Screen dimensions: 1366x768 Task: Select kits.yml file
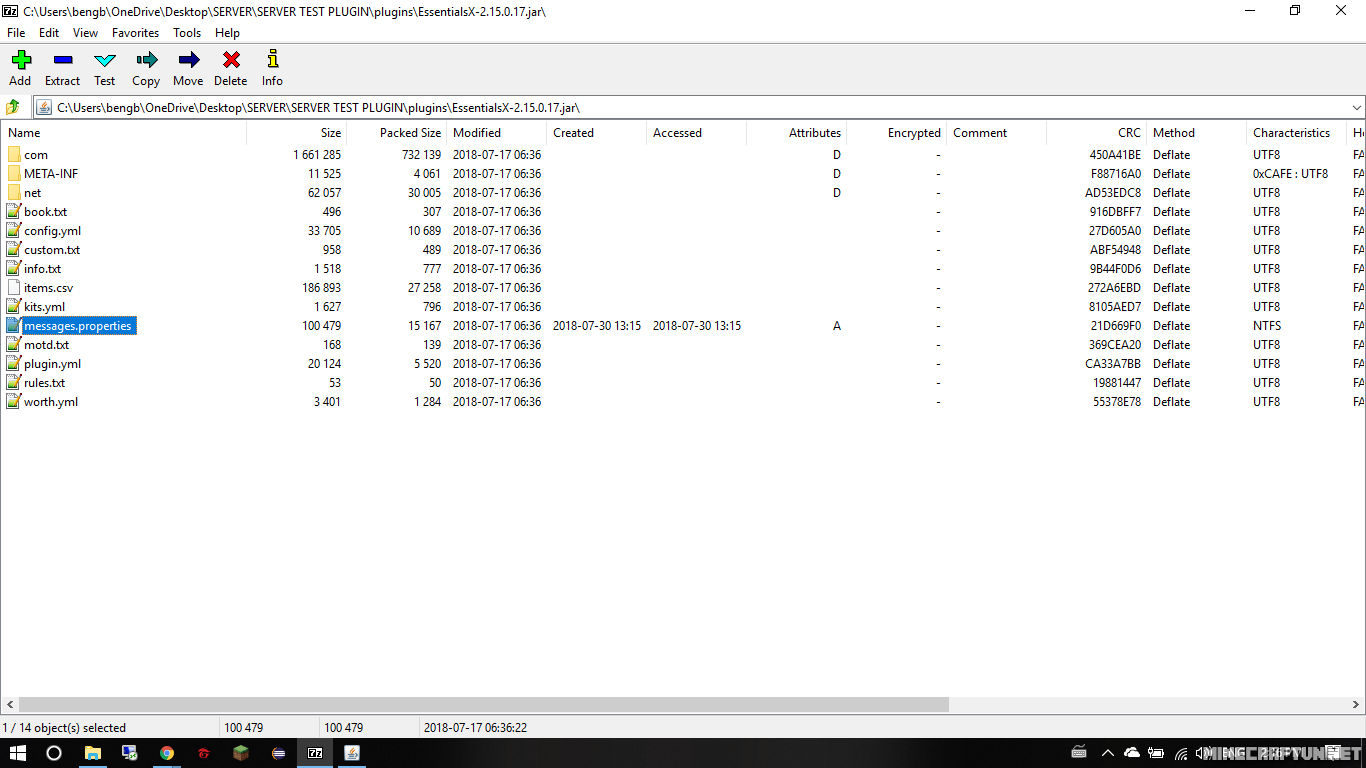pos(45,307)
